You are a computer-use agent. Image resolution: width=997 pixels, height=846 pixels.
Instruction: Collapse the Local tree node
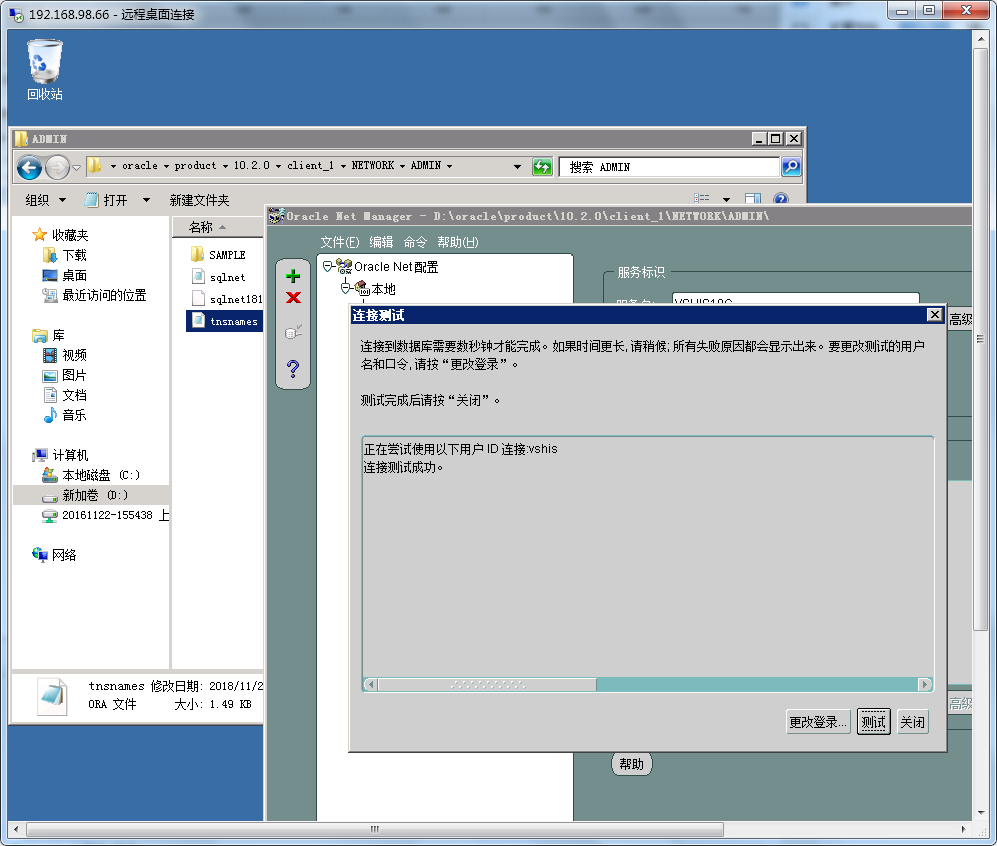(x=345, y=288)
